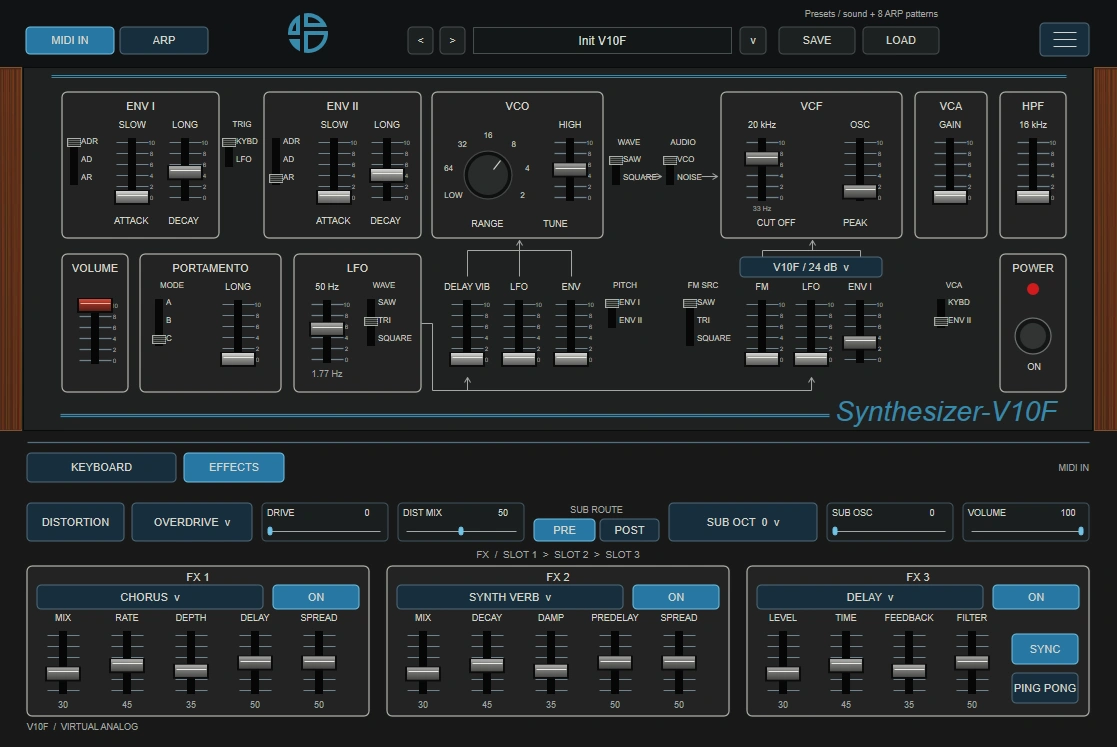Click the SUB OSC slider
This screenshot has height=747, width=1117.
pos(890,531)
